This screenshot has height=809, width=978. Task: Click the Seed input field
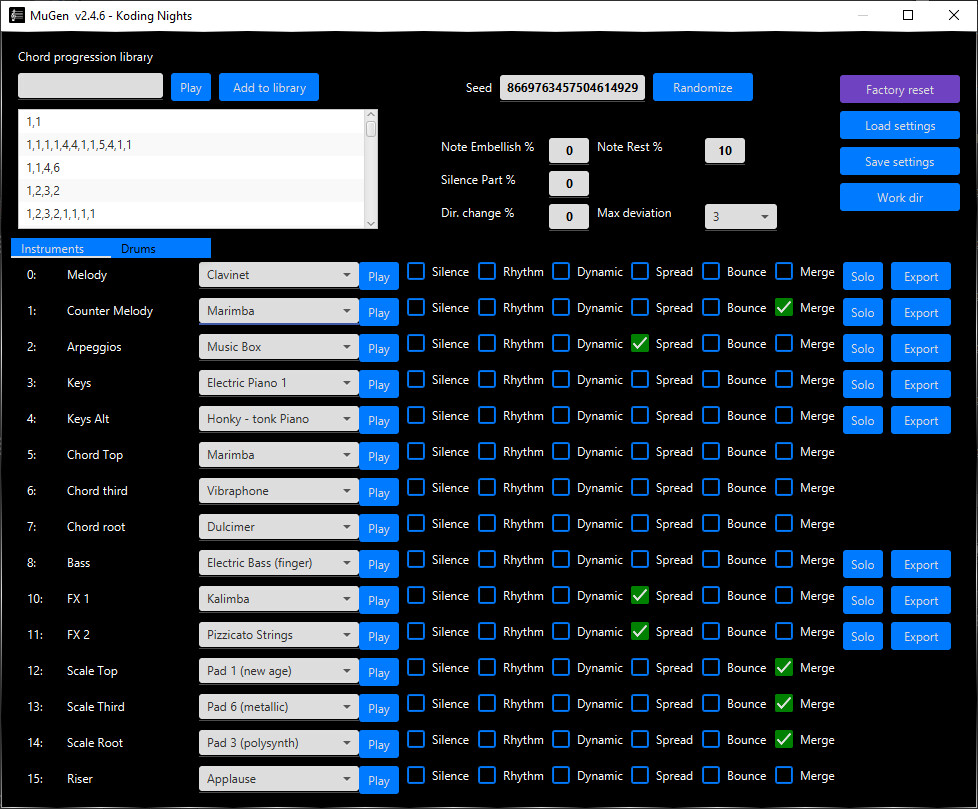point(570,87)
